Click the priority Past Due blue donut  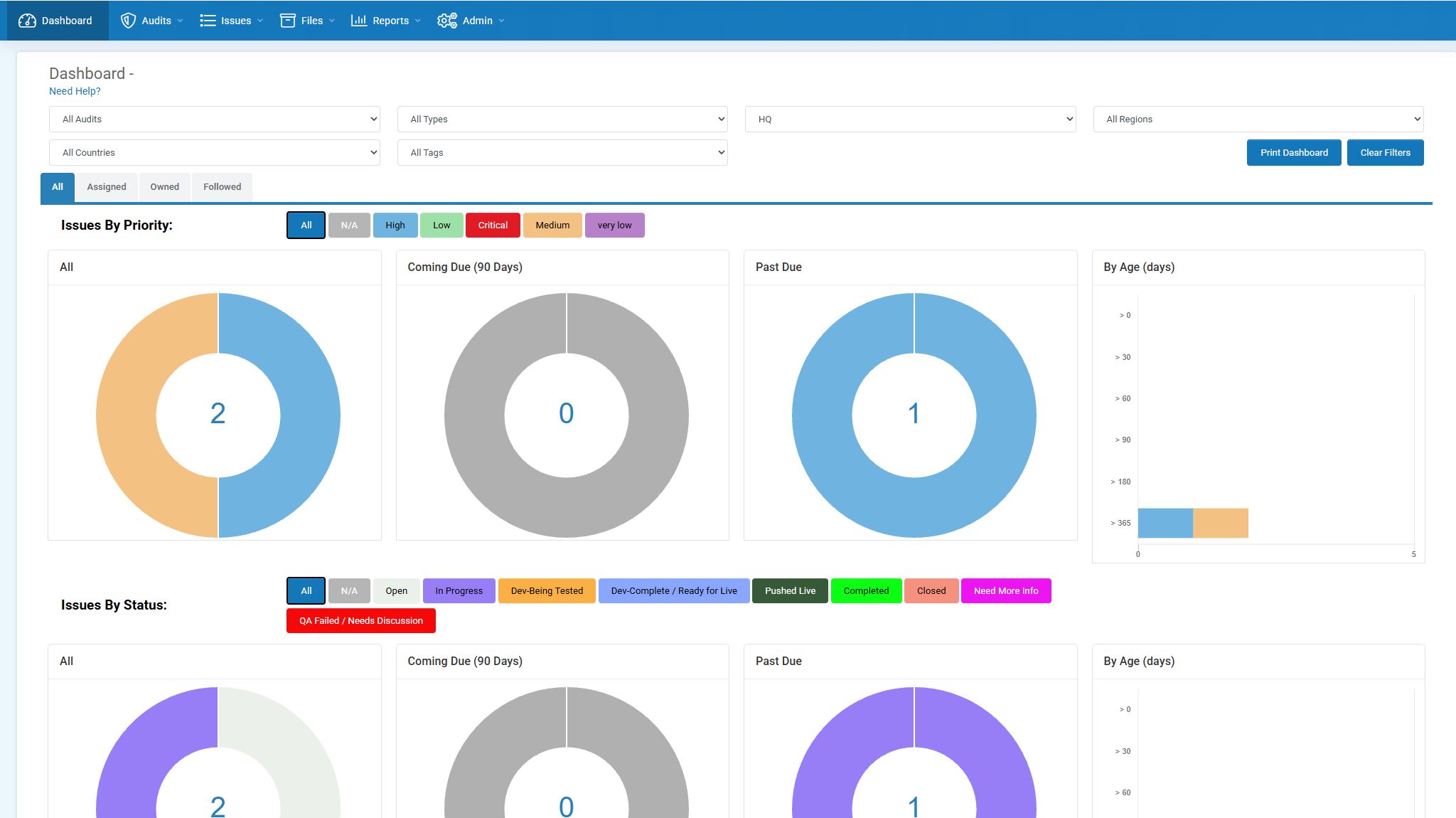[1007, 415]
